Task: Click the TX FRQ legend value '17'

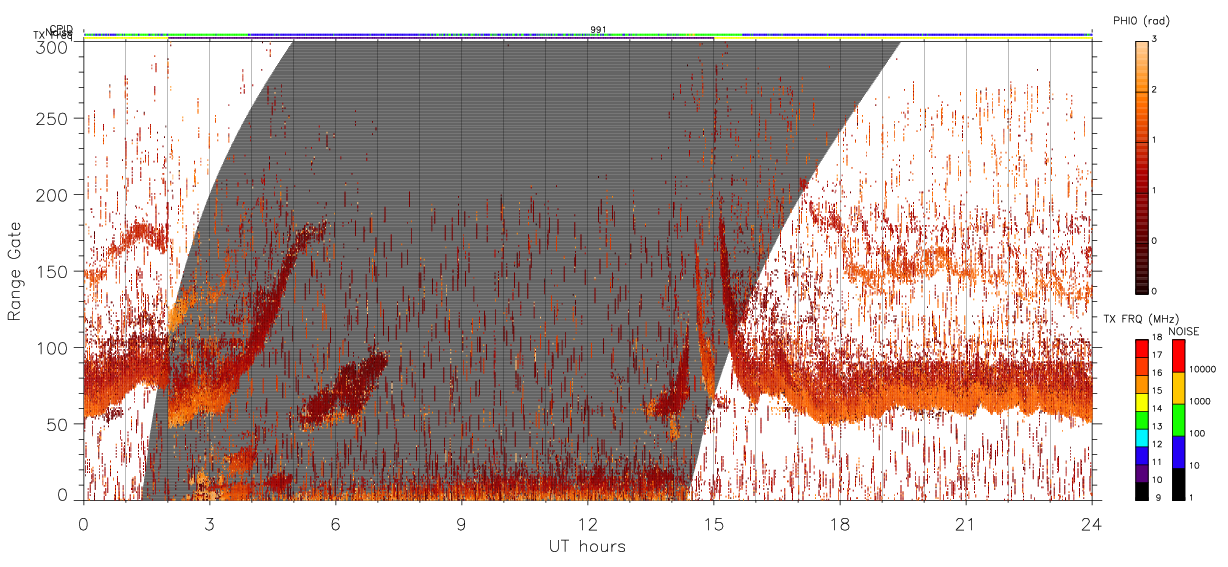Action: 1157,355
